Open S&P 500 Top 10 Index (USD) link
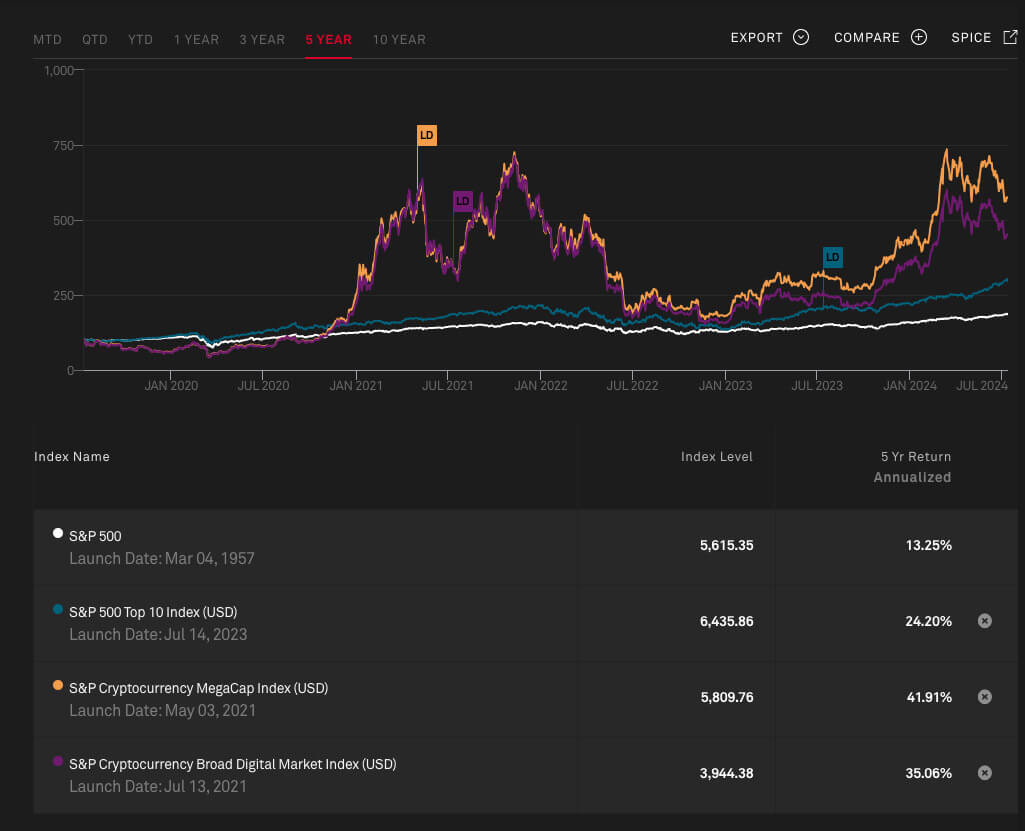Screen dimensions: 1025x831 (x=153, y=612)
